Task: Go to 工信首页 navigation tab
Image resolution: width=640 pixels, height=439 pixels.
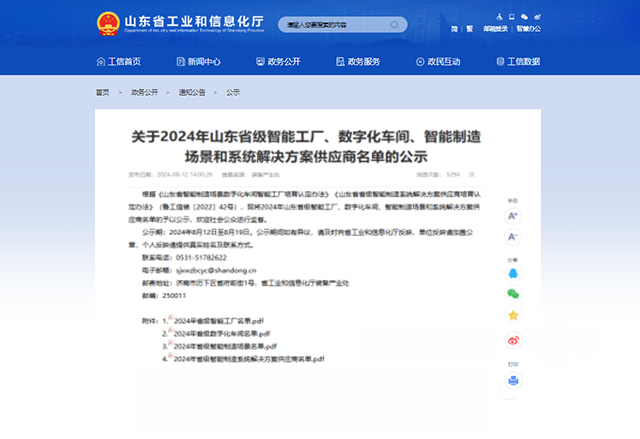Action: [x=119, y=62]
